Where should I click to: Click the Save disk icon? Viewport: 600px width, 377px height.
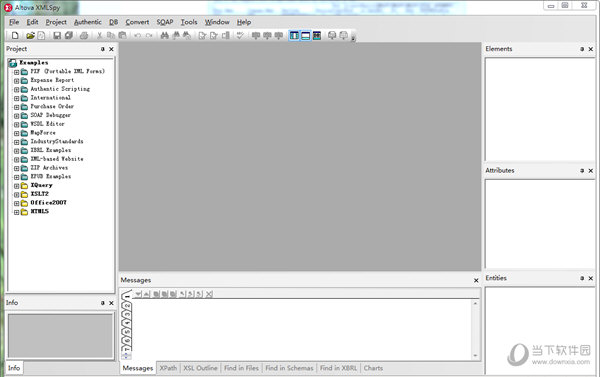[57, 36]
